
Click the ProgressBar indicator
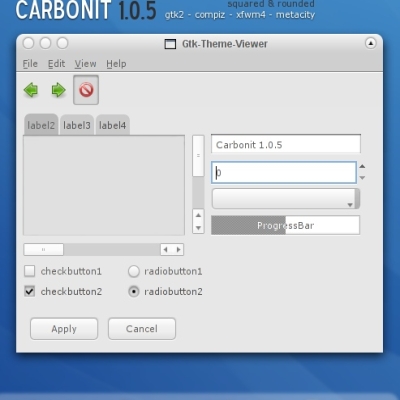285,225
